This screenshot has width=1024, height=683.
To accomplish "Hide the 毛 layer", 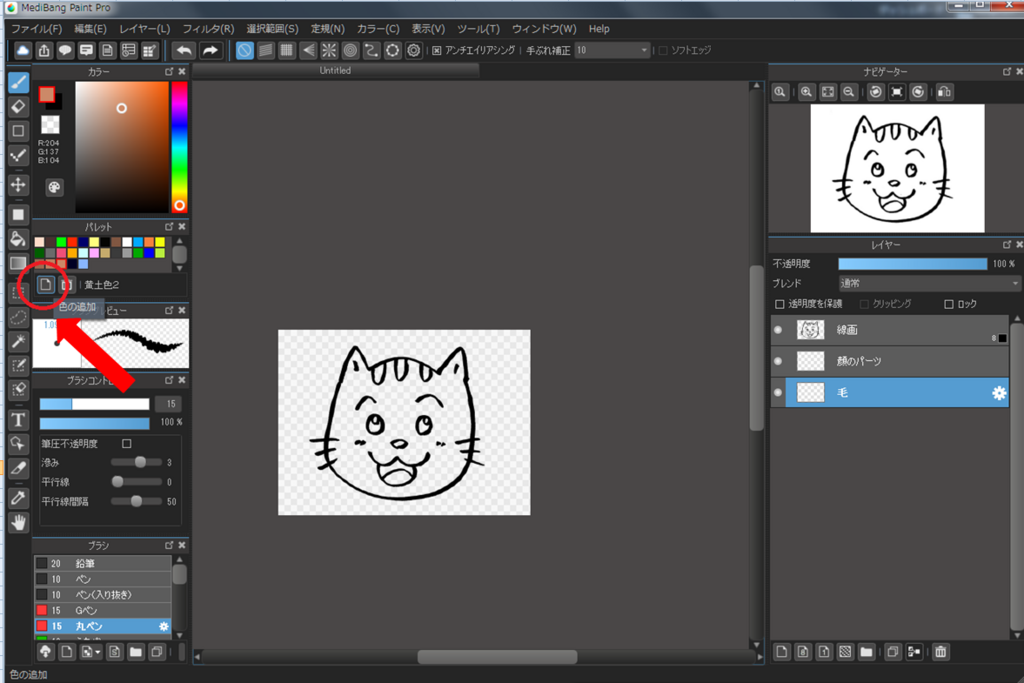I will pos(778,392).
